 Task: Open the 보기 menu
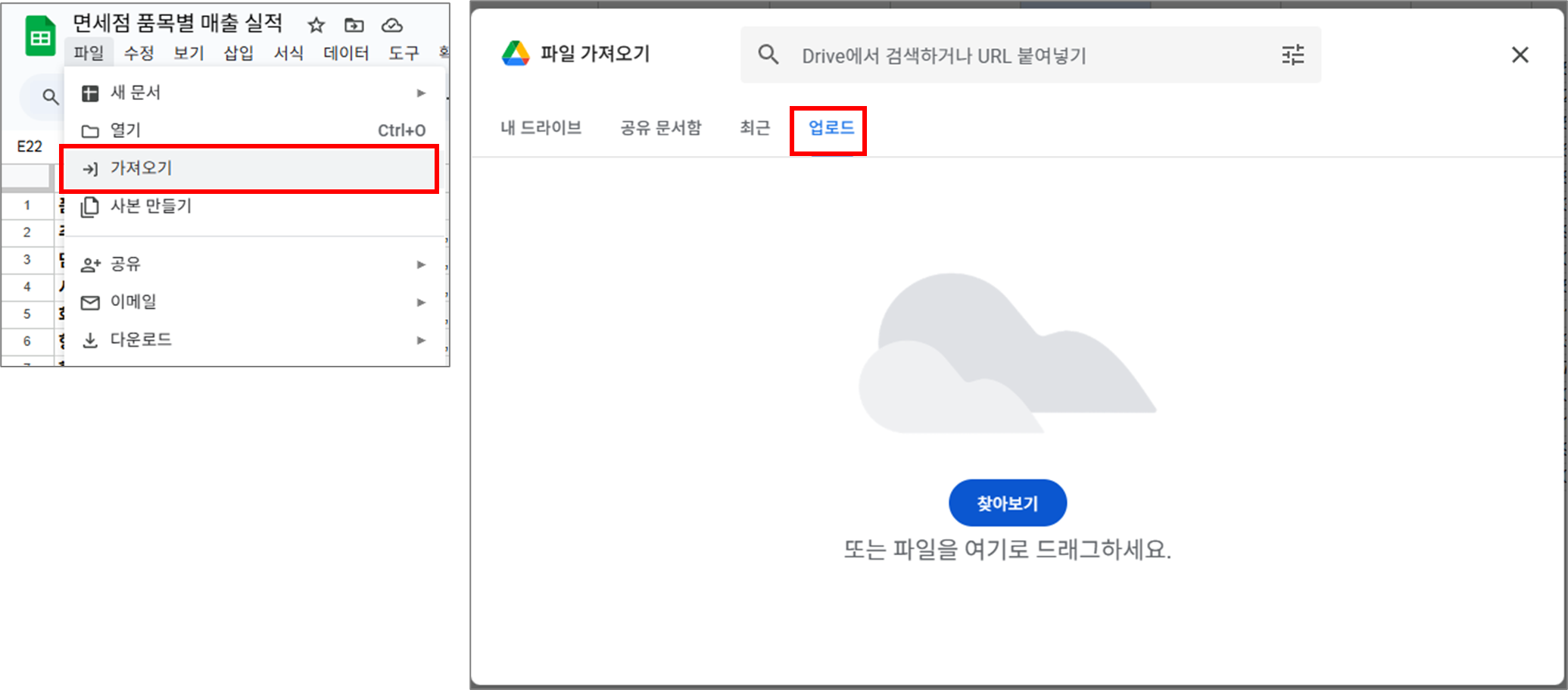point(189,53)
